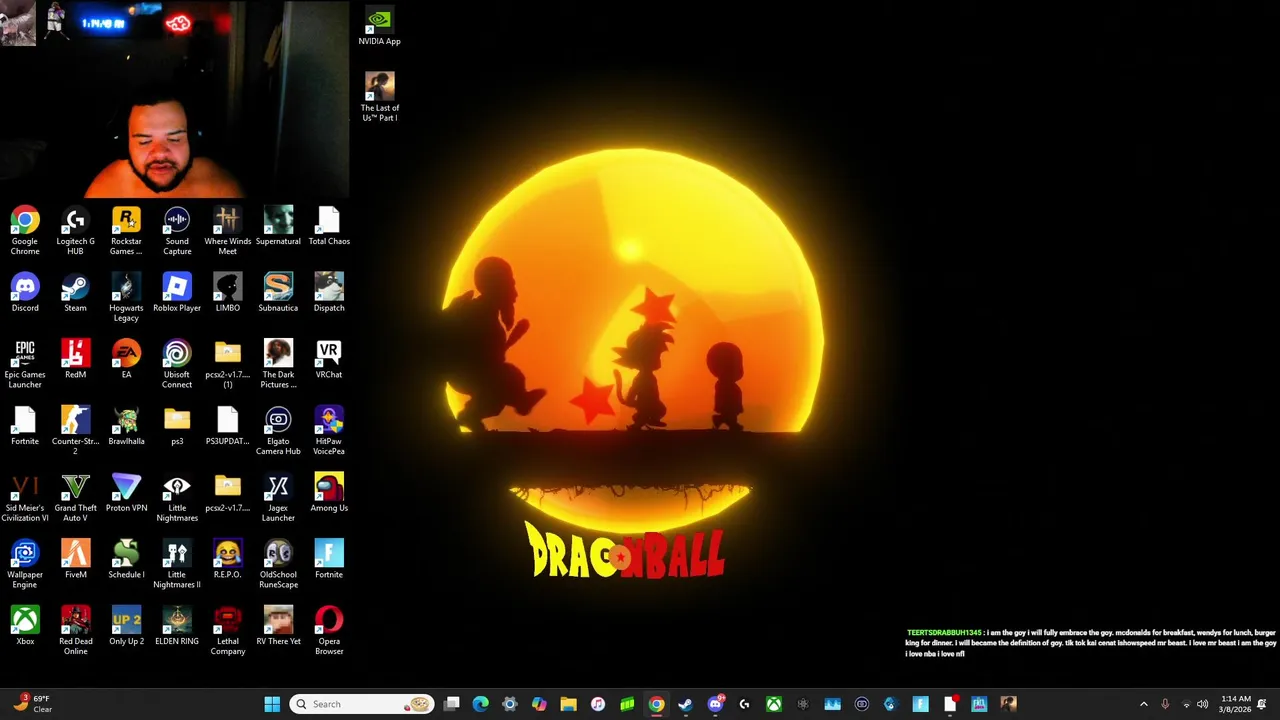Open the Google Chrome desktop shortcut
Image resolution: width=1280 pixels, height=720 pixels.
[25, 230]
